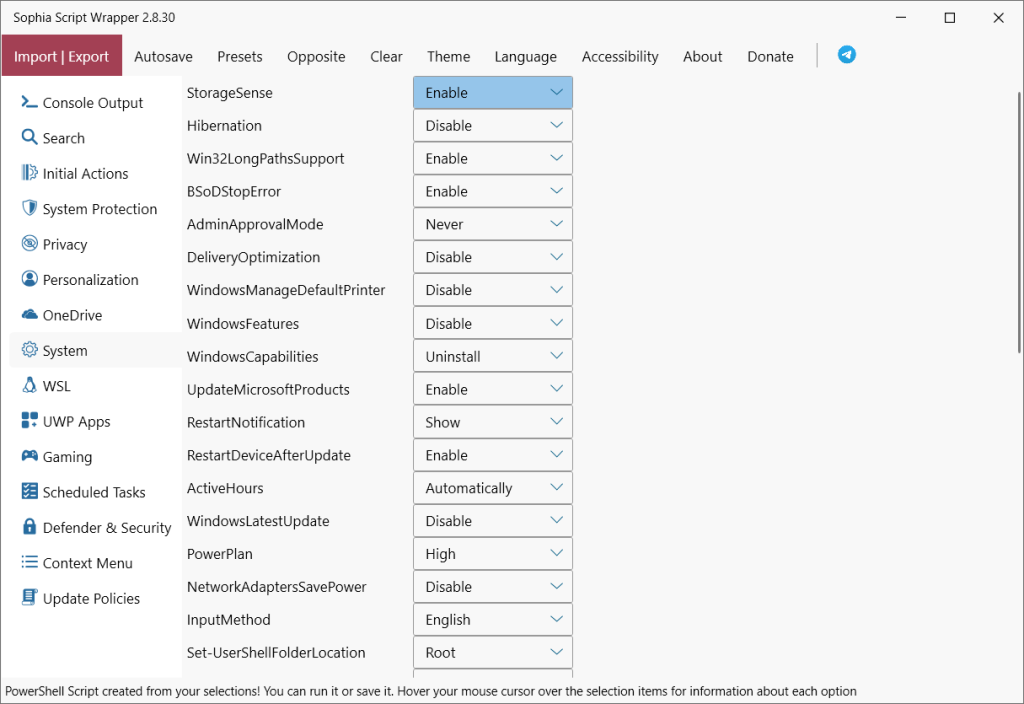
Task: Click the Autosave menu item
Action: (163, 57)
